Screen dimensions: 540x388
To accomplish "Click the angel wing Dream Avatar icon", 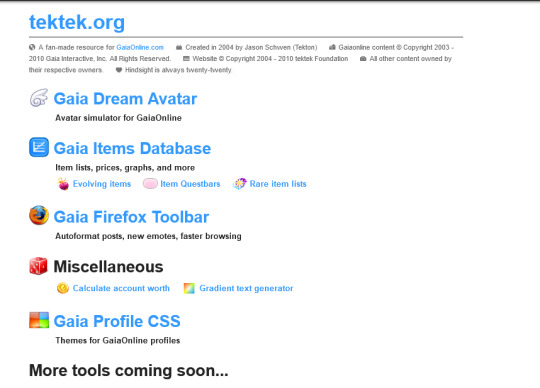I will click(x=39, y=98).
